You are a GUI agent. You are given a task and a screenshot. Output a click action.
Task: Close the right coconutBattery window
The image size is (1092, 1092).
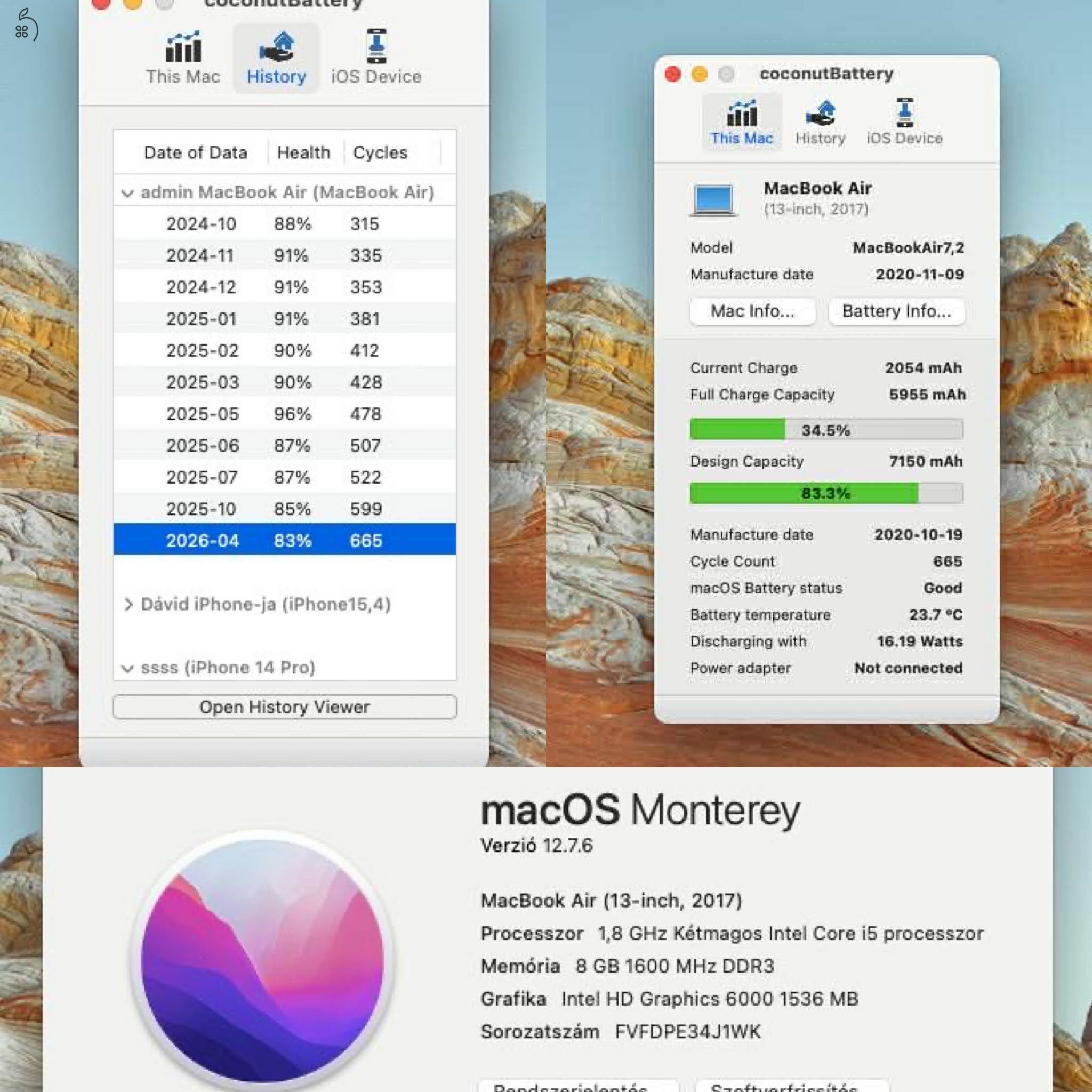672,74
